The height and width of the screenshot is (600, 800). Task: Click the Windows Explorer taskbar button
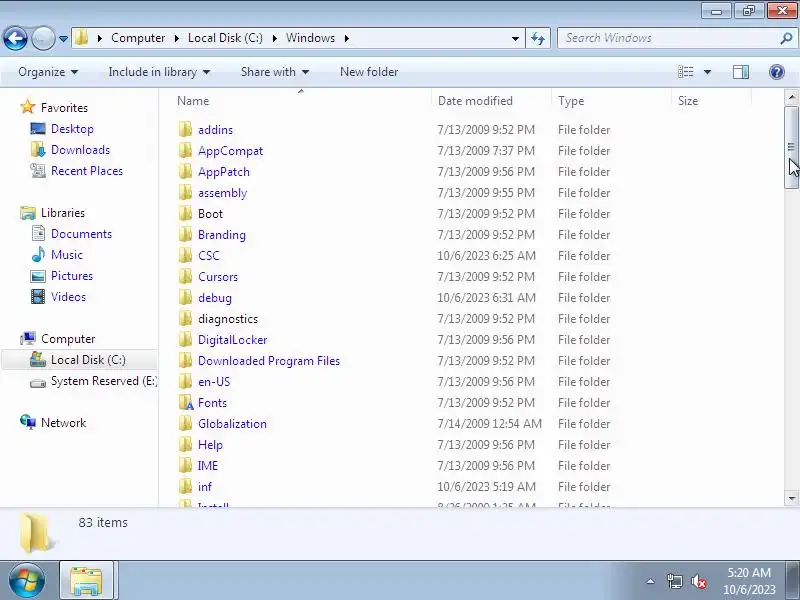click(87, 581)
